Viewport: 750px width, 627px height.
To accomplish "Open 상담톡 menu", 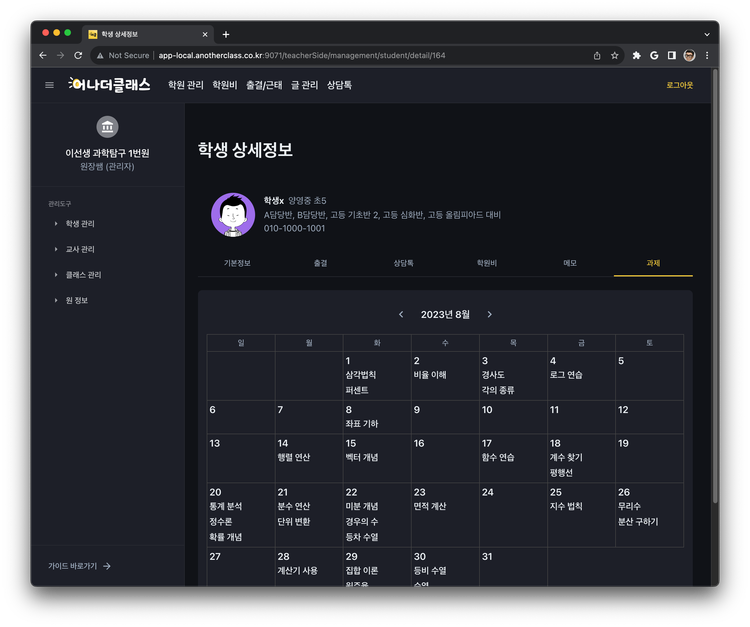I will 339,85.
